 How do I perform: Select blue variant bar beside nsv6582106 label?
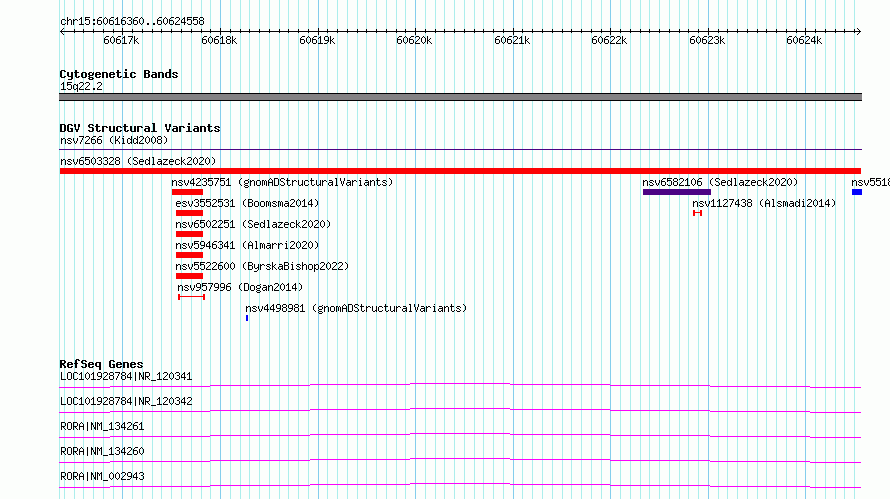857,192
